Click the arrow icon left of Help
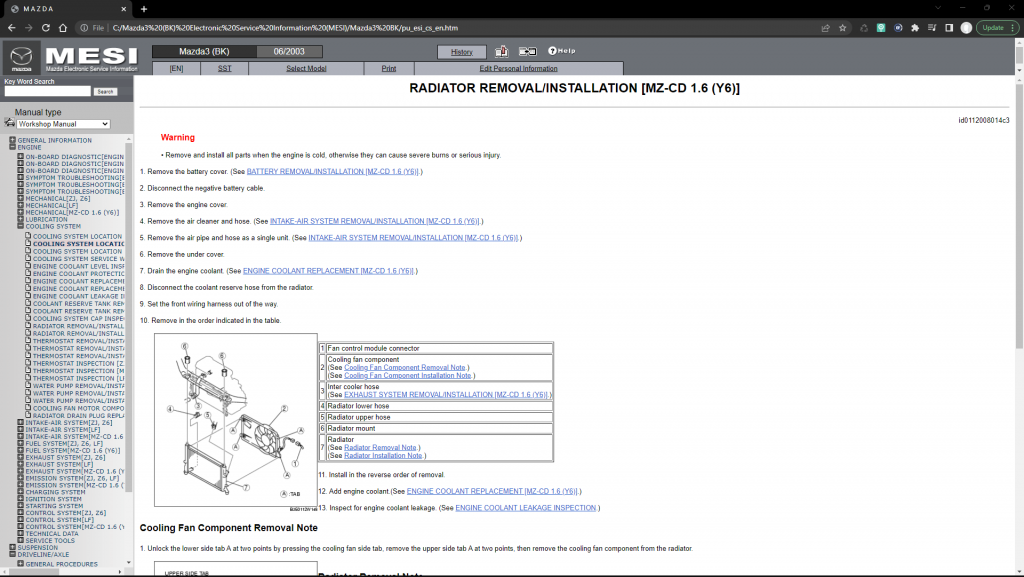 [x=528, y=51]
